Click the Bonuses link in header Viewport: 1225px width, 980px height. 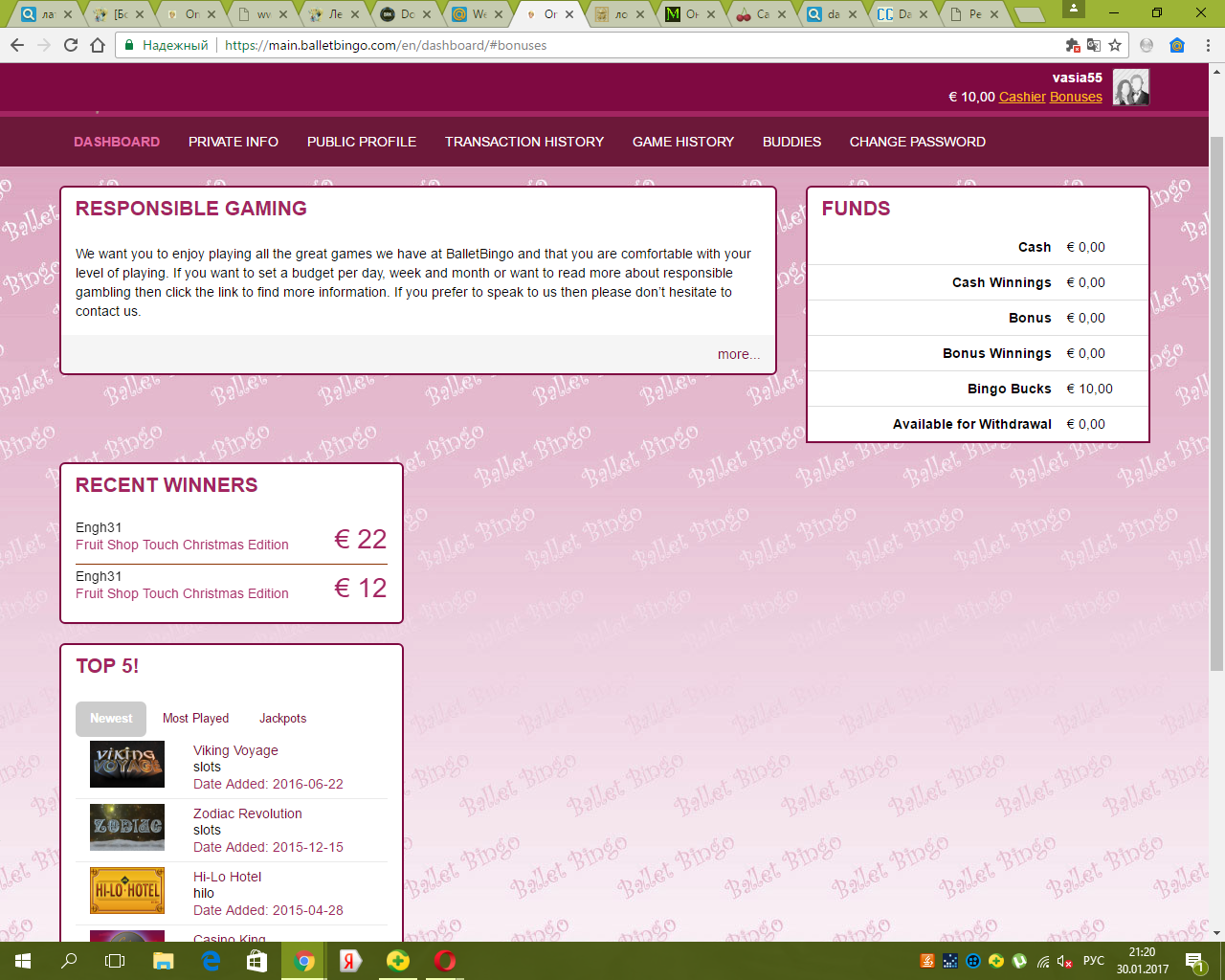tap(1076, 97)
